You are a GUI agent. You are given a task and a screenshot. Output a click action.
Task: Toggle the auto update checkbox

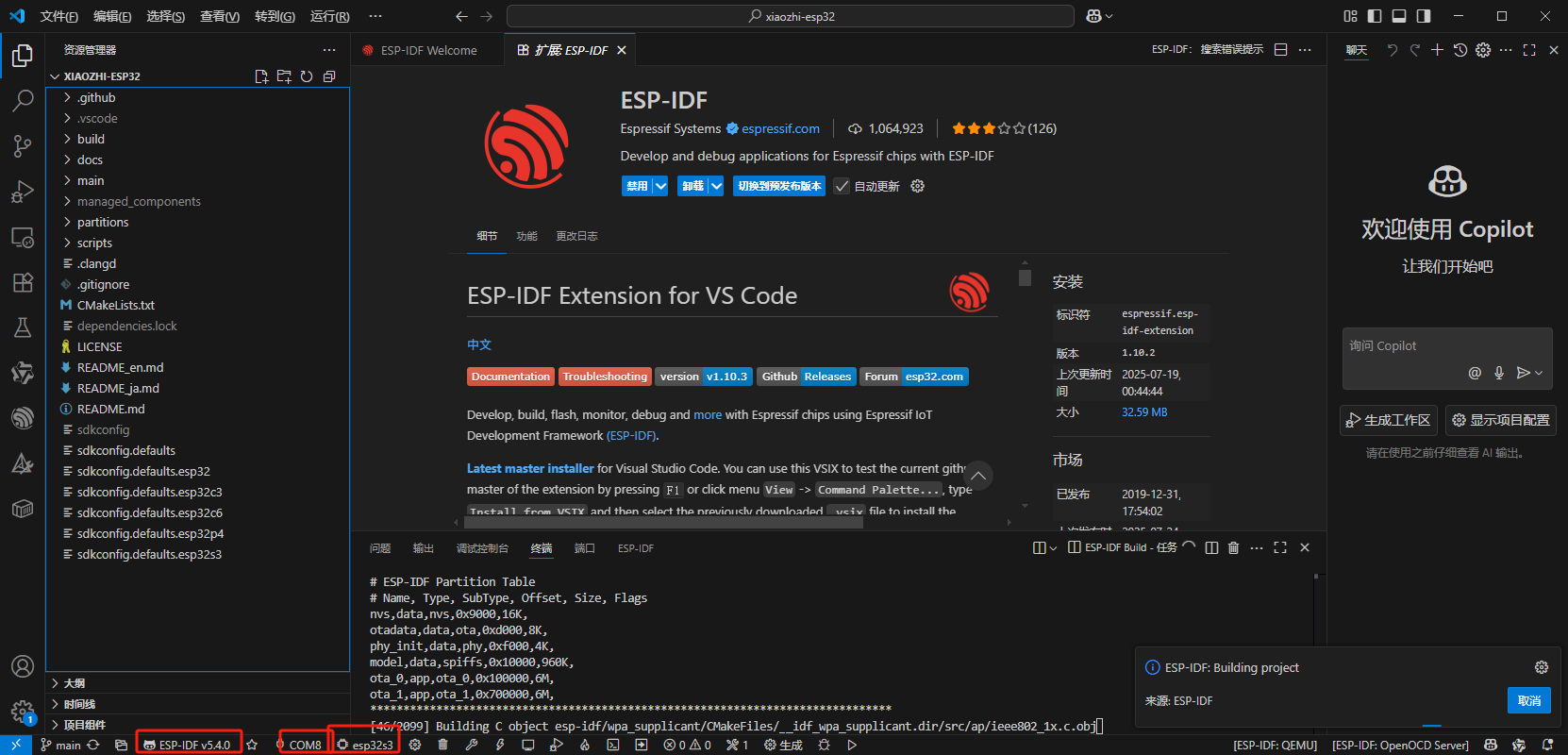(x=842, y=186)
